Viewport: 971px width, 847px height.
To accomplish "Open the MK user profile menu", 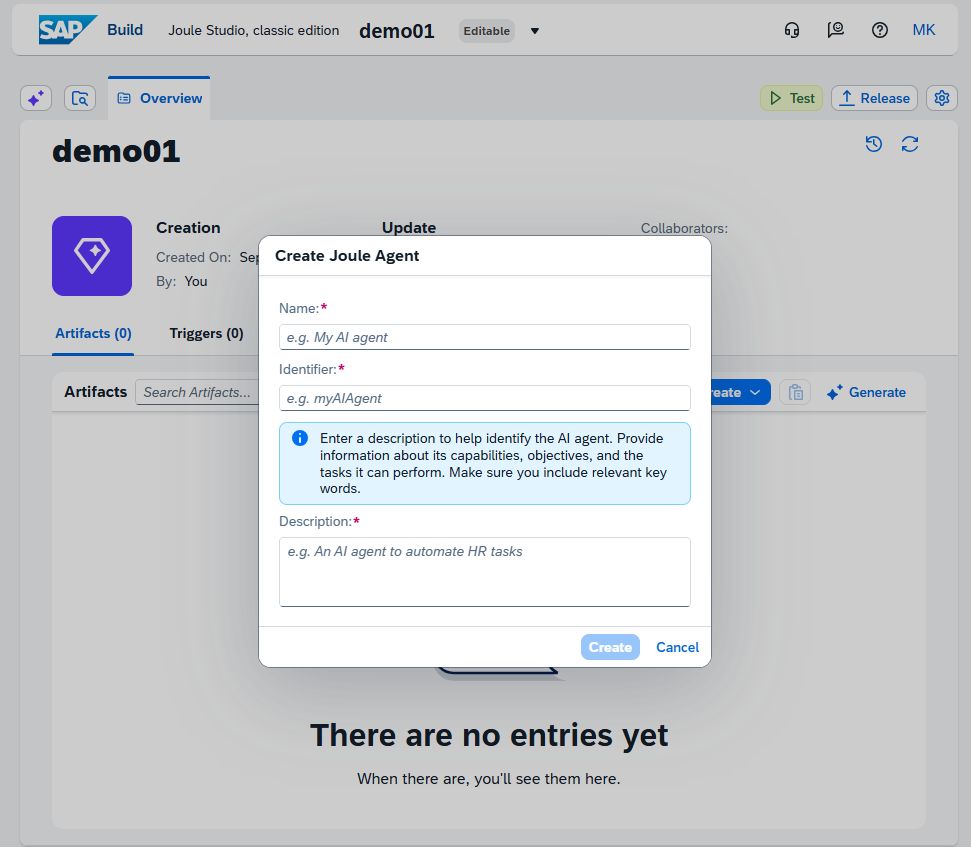I will [923, 30].
